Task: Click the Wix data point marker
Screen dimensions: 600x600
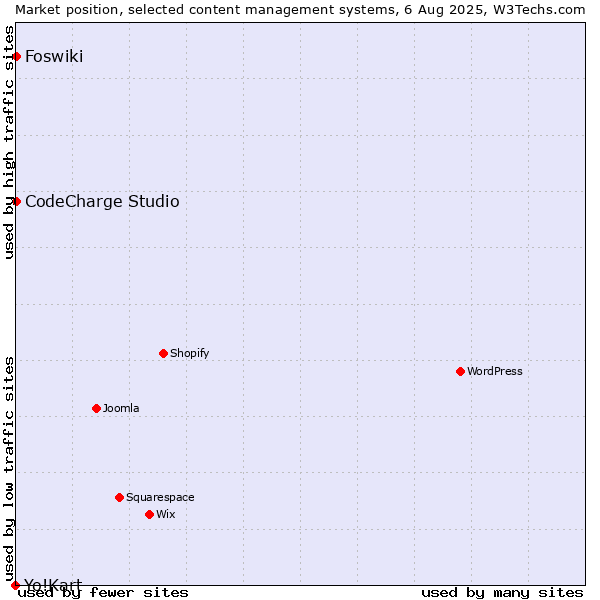Action: click(x=150, y=515)
